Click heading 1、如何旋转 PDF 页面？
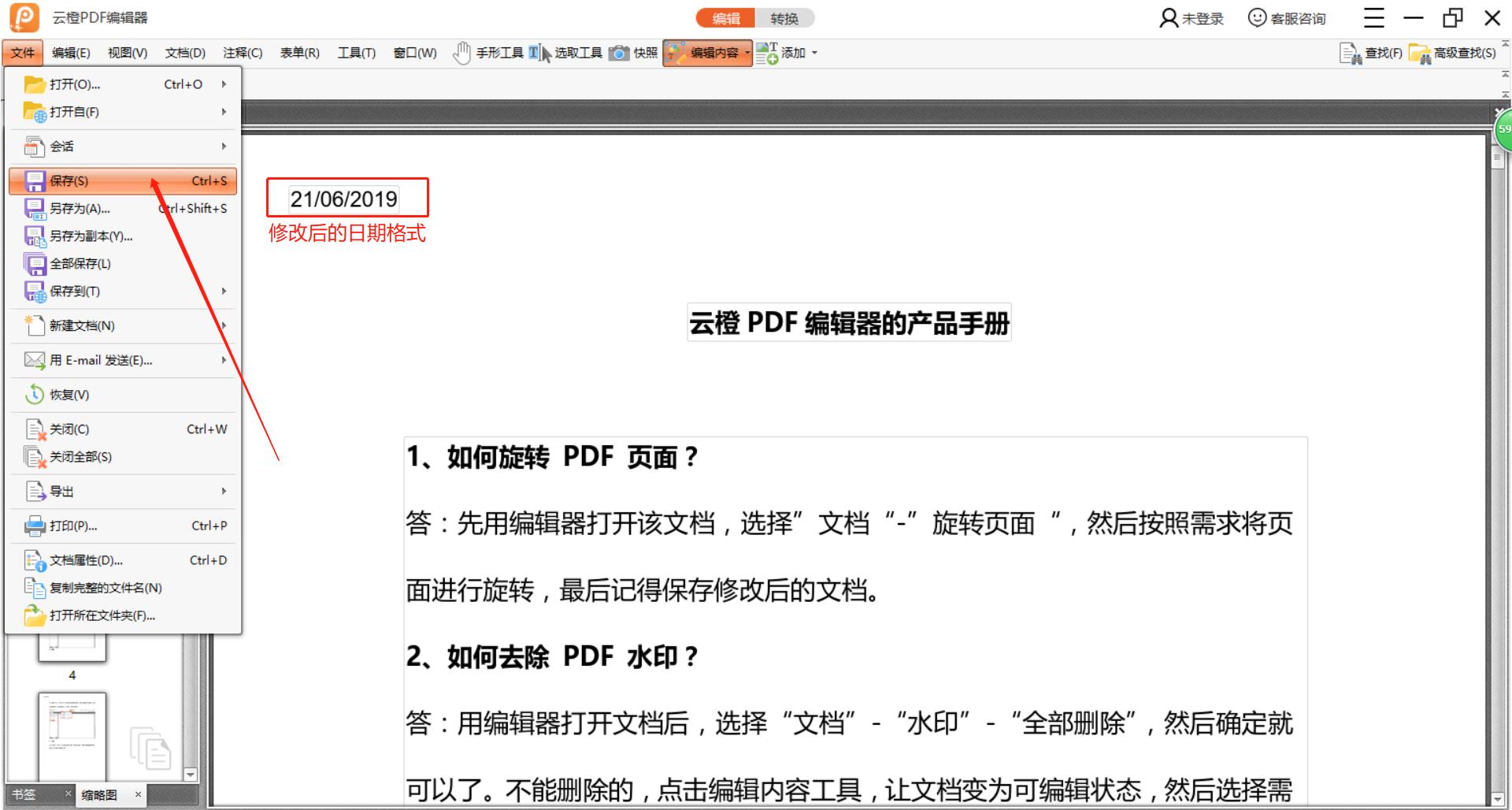1512x810 pixels. coord(552,457)
